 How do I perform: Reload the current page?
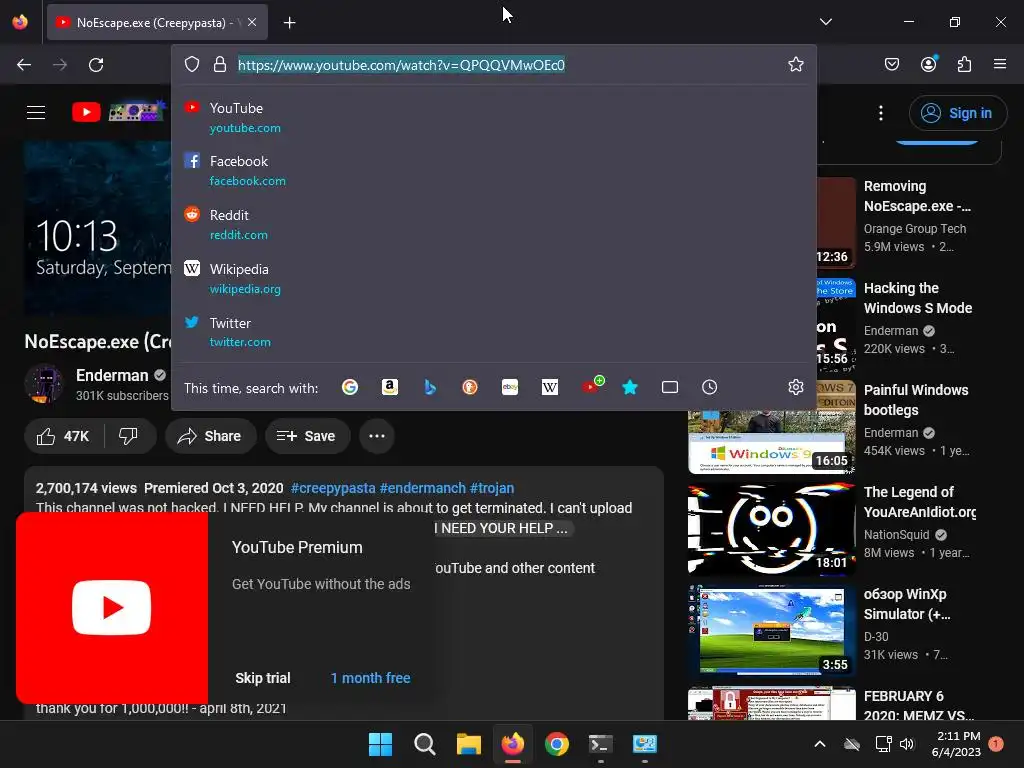coord(96,65)
